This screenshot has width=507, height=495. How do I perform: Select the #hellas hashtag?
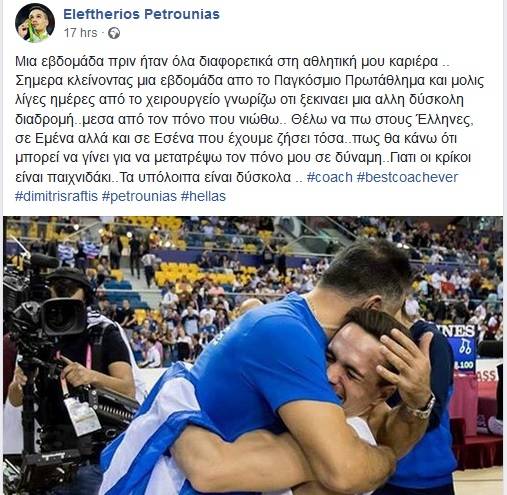(x=203, y=196)
